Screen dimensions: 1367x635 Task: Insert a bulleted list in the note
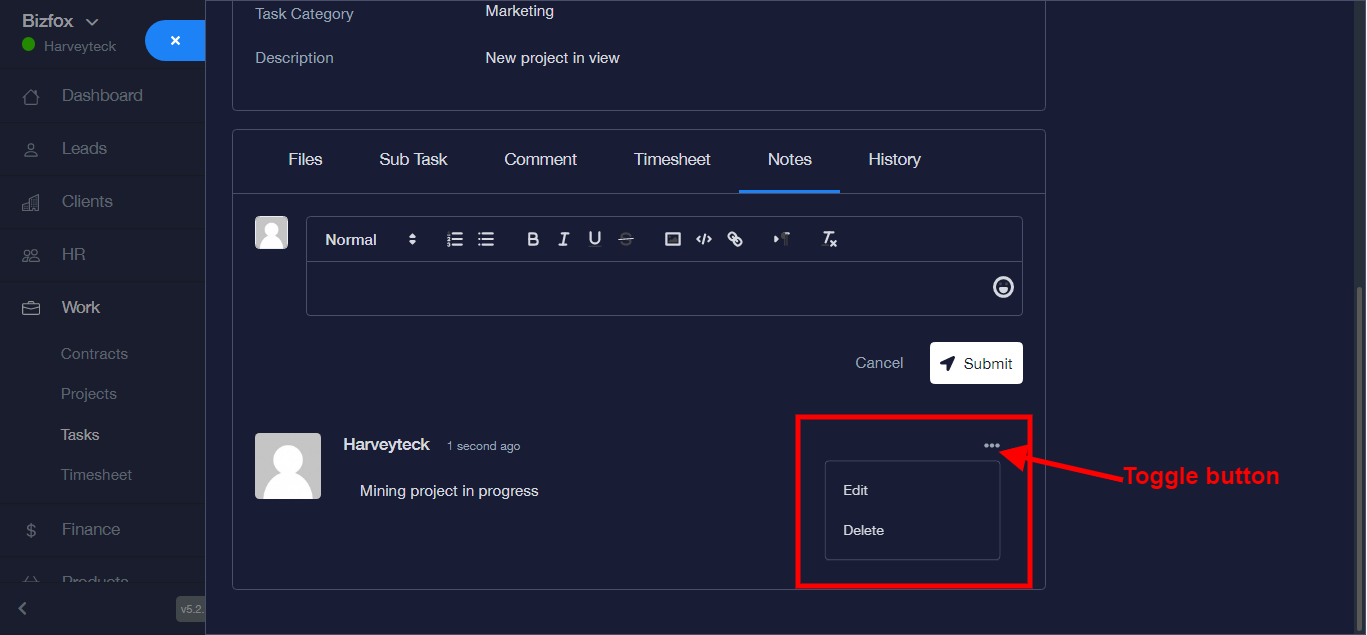click(x=486, y=239)
